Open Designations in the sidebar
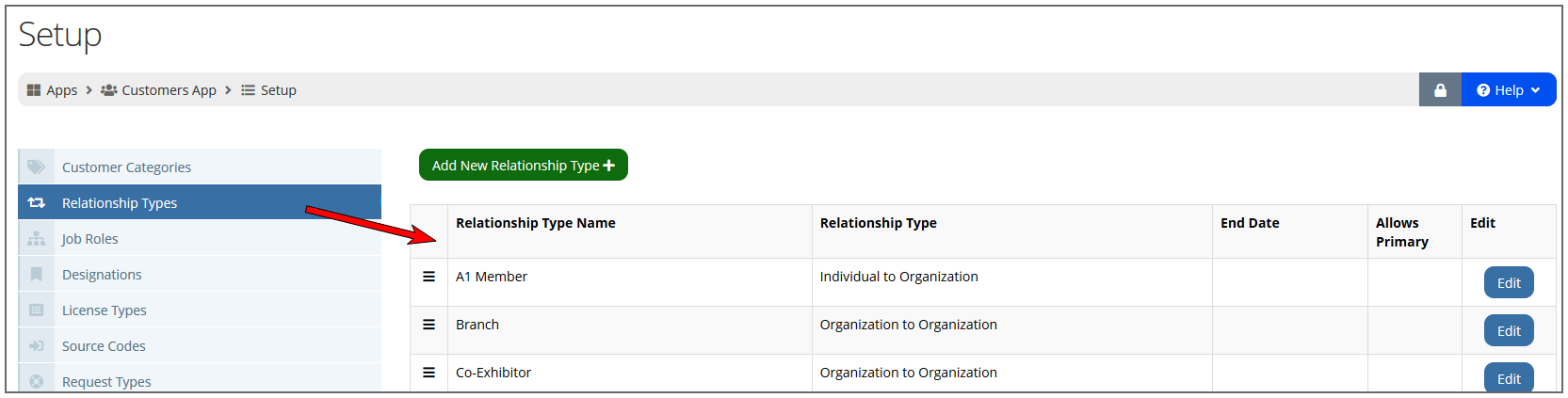The height and width of the screenshot is (398, 1568). click(200, 275)
